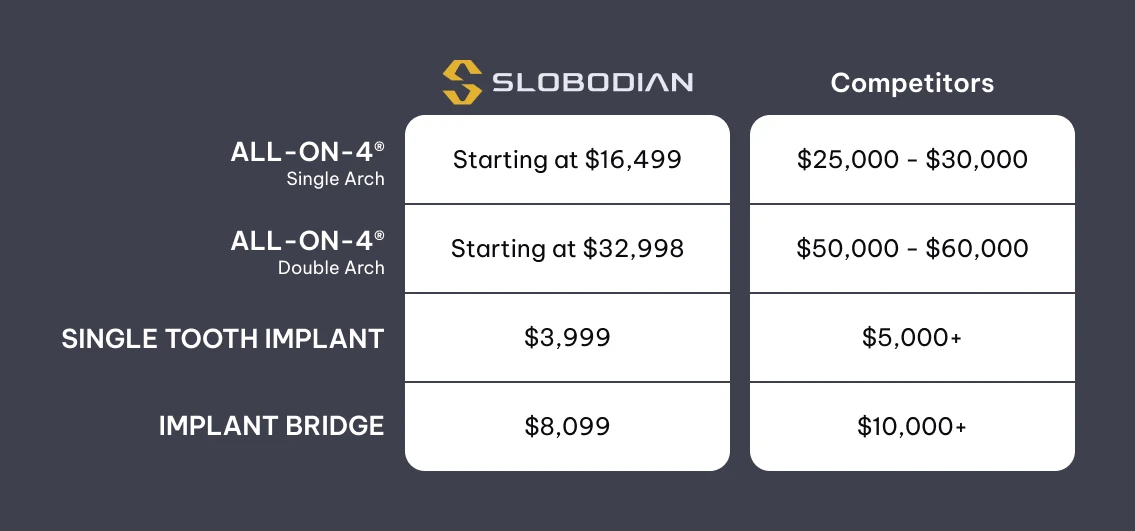
Task: Select the $3,999 single tooth price
Action: click(x=567, y=338)
